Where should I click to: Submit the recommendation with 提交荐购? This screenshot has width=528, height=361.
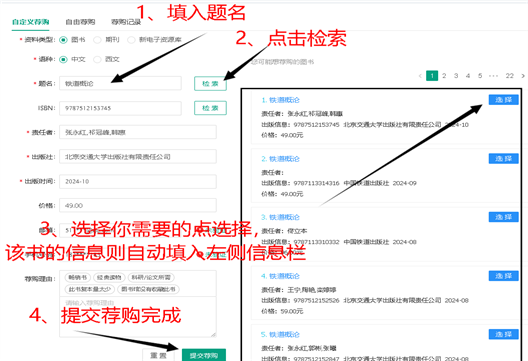(x=204, y=355)
